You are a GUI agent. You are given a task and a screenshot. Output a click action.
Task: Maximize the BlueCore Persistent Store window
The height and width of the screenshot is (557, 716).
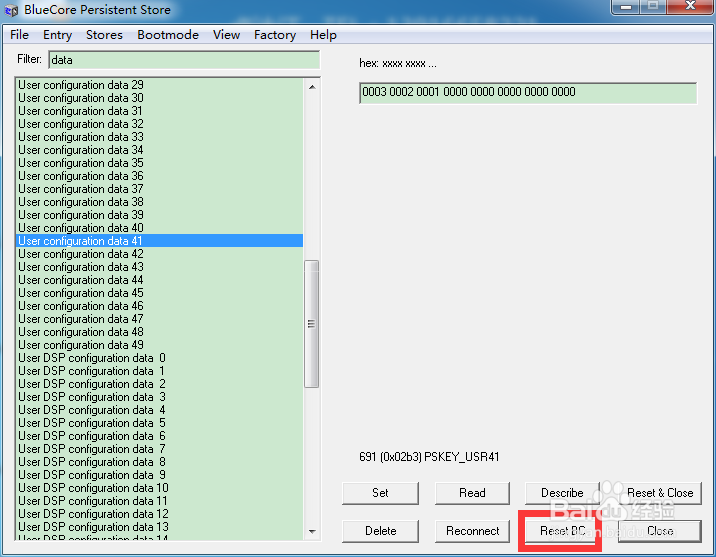coord(653,6)
